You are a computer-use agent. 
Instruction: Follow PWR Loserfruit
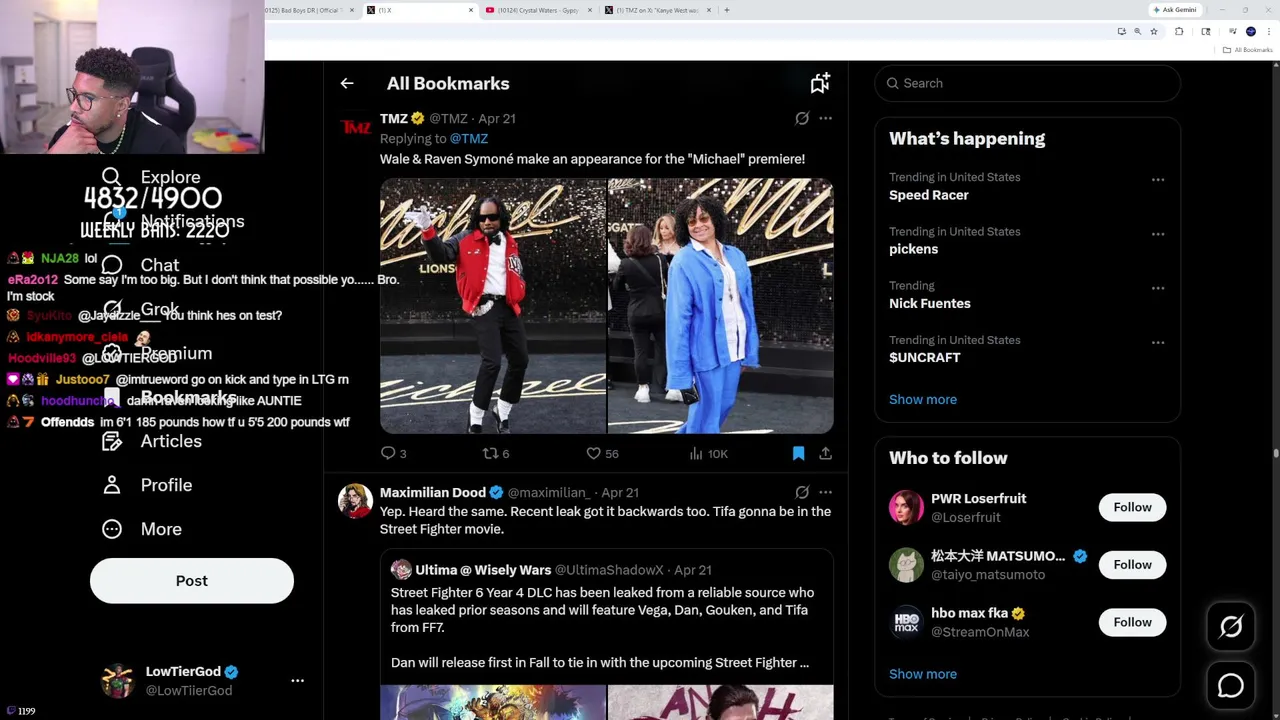tap(1133, 507)
